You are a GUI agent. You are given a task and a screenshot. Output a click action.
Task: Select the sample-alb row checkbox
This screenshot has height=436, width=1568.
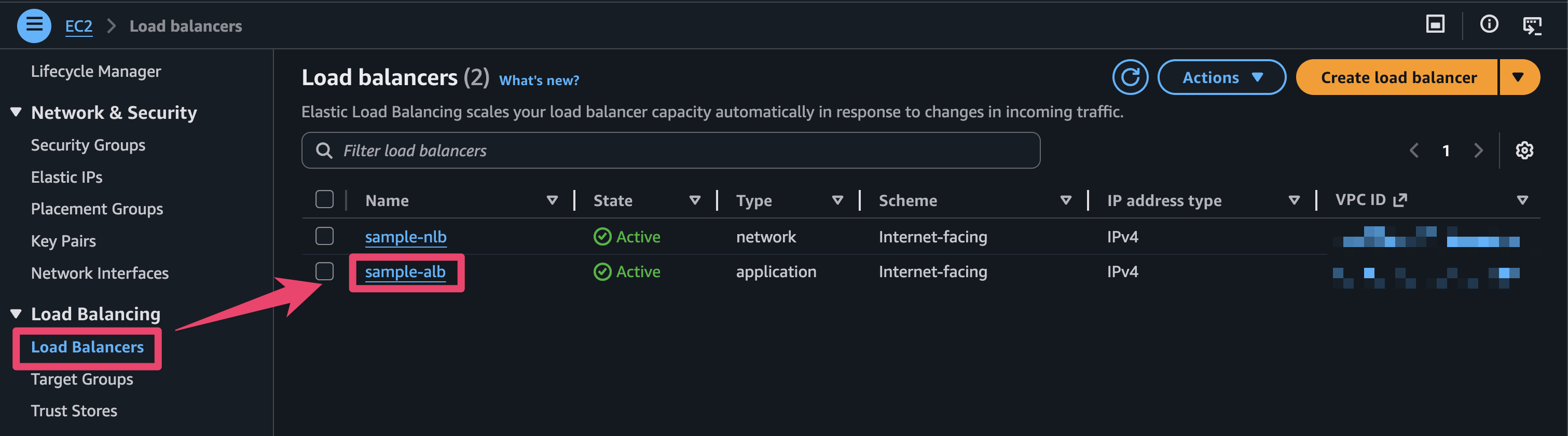click(324, 271)
